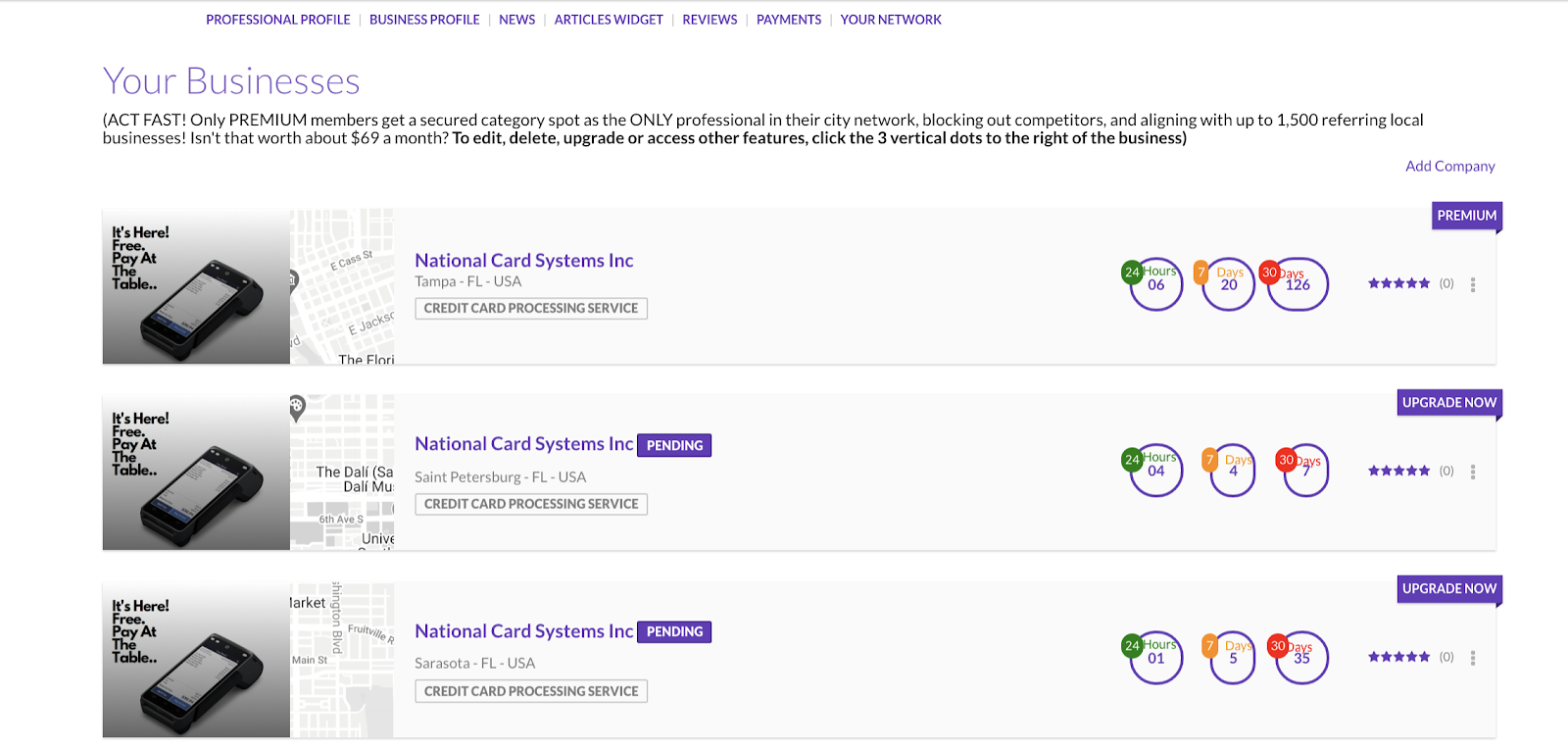Open the Business Profile menu item
The height and width of the screenshot is (747, 1568).
click(x=424, y=20)
